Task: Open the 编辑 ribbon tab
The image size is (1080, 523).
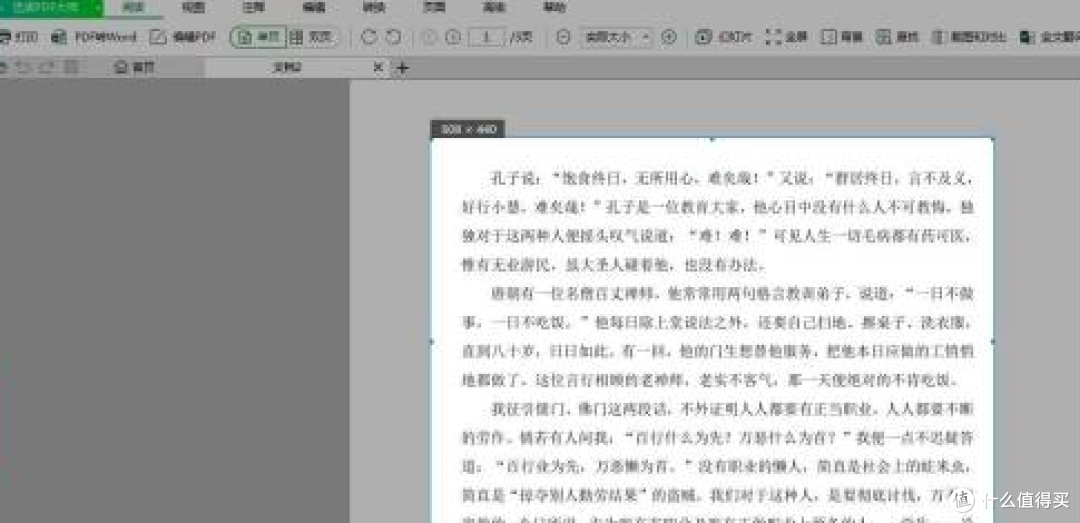Action: point(313,8)
